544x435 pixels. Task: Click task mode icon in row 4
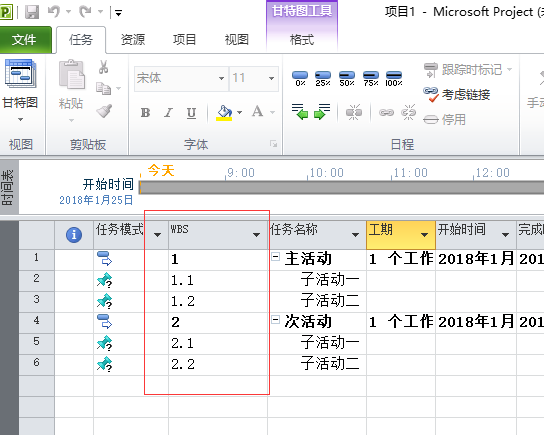pyautogui.click(x=104, y=322)
